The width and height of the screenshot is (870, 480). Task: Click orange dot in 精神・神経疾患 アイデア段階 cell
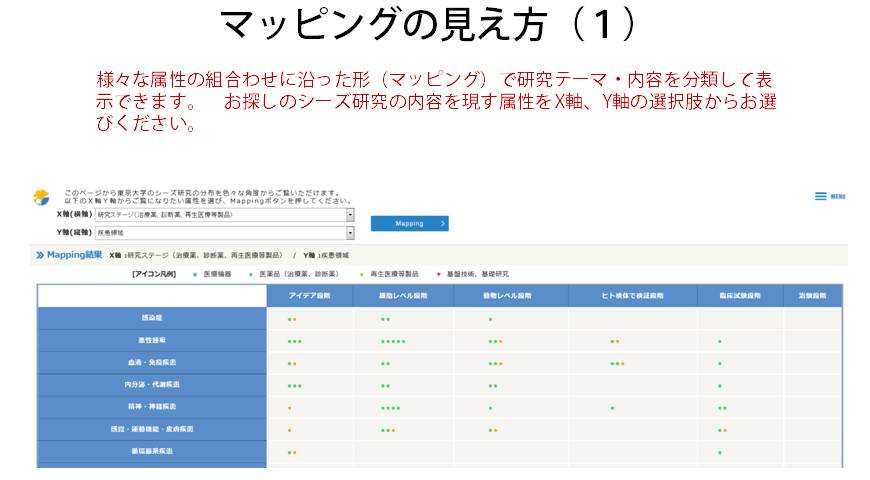point(289,408)
